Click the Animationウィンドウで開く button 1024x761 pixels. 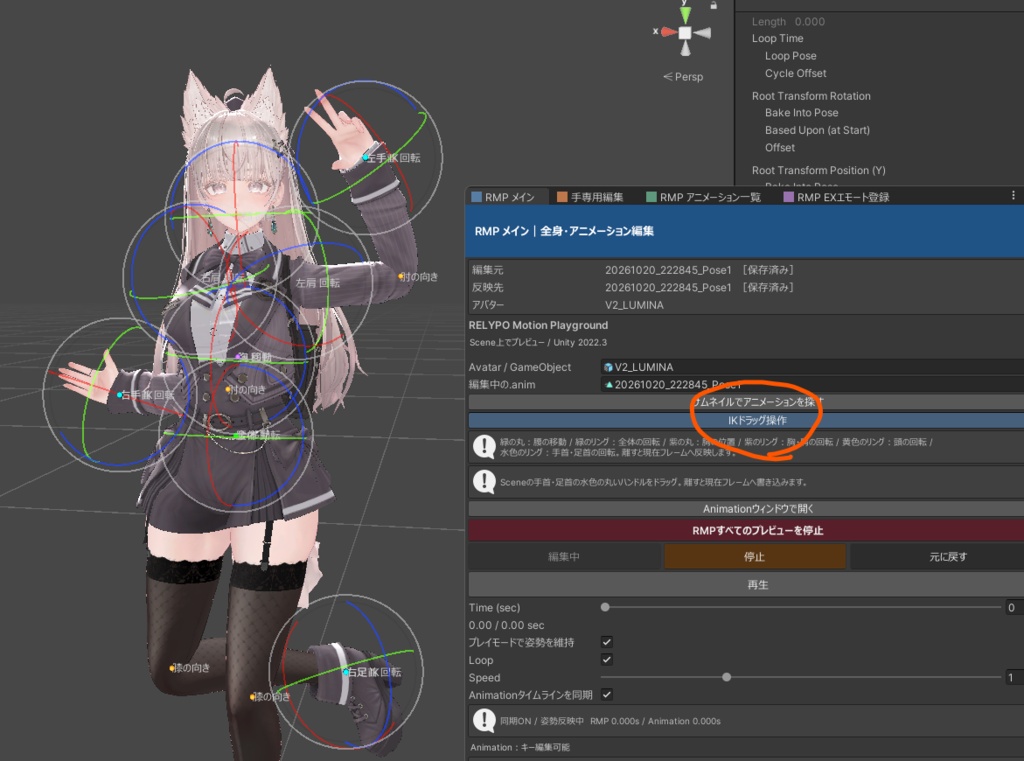pos(746,509)
